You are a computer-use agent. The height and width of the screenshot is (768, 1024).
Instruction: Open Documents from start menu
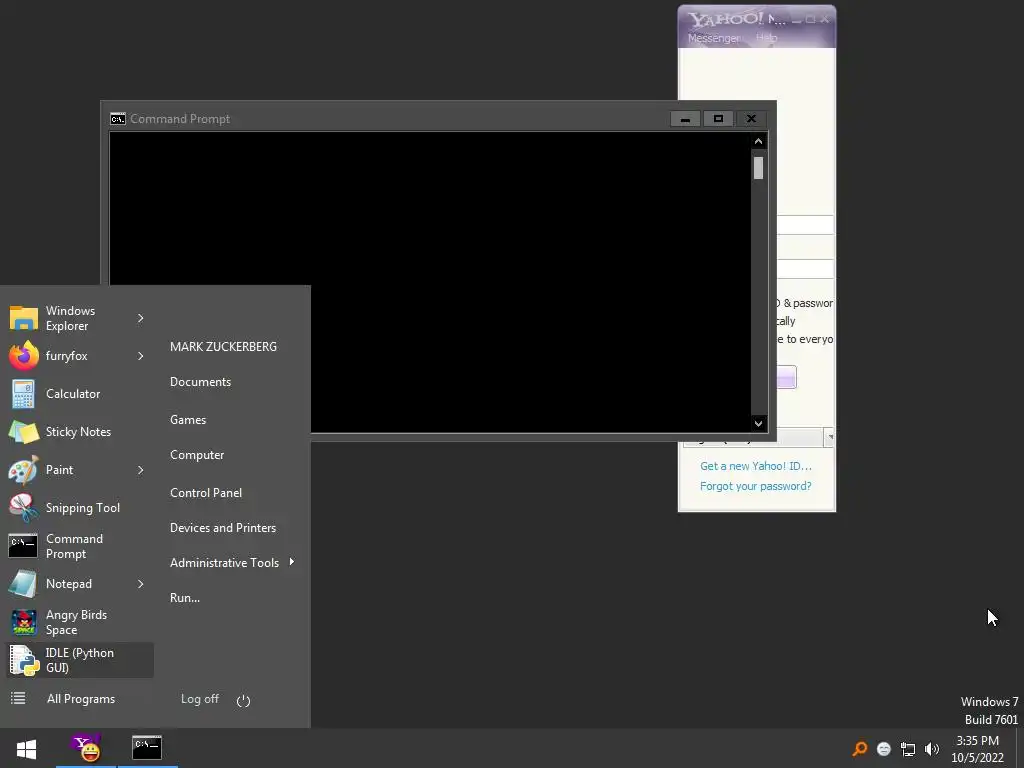[200, 382]
